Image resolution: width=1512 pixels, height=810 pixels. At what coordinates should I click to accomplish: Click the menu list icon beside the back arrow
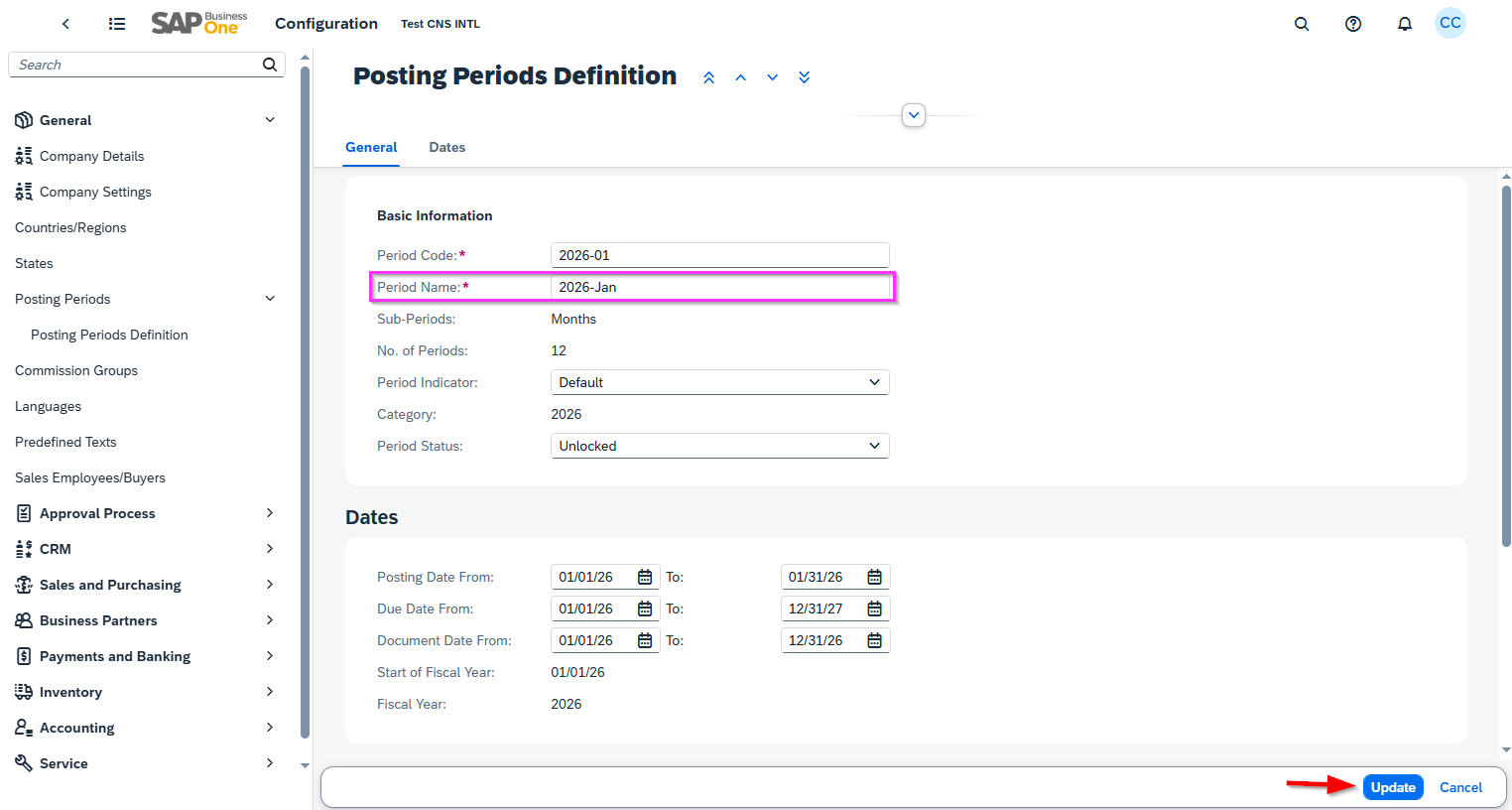[116, 23]
